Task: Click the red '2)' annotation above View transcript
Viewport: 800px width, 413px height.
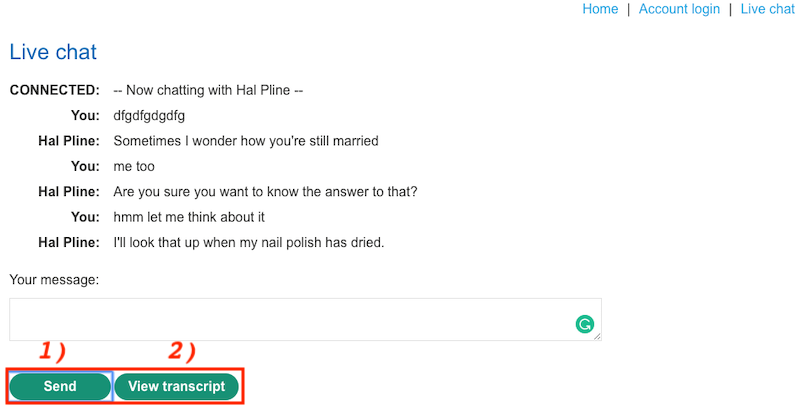Action: [x=182, y=351]
